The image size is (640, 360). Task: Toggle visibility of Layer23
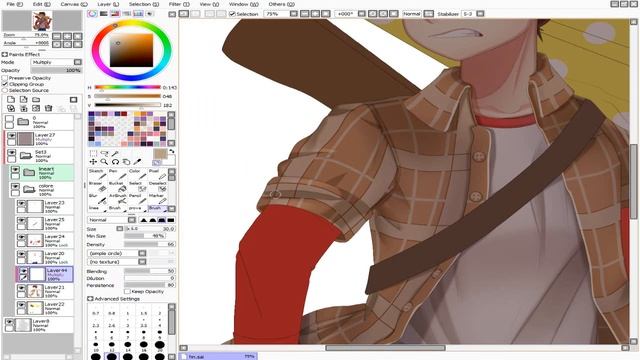22,203
